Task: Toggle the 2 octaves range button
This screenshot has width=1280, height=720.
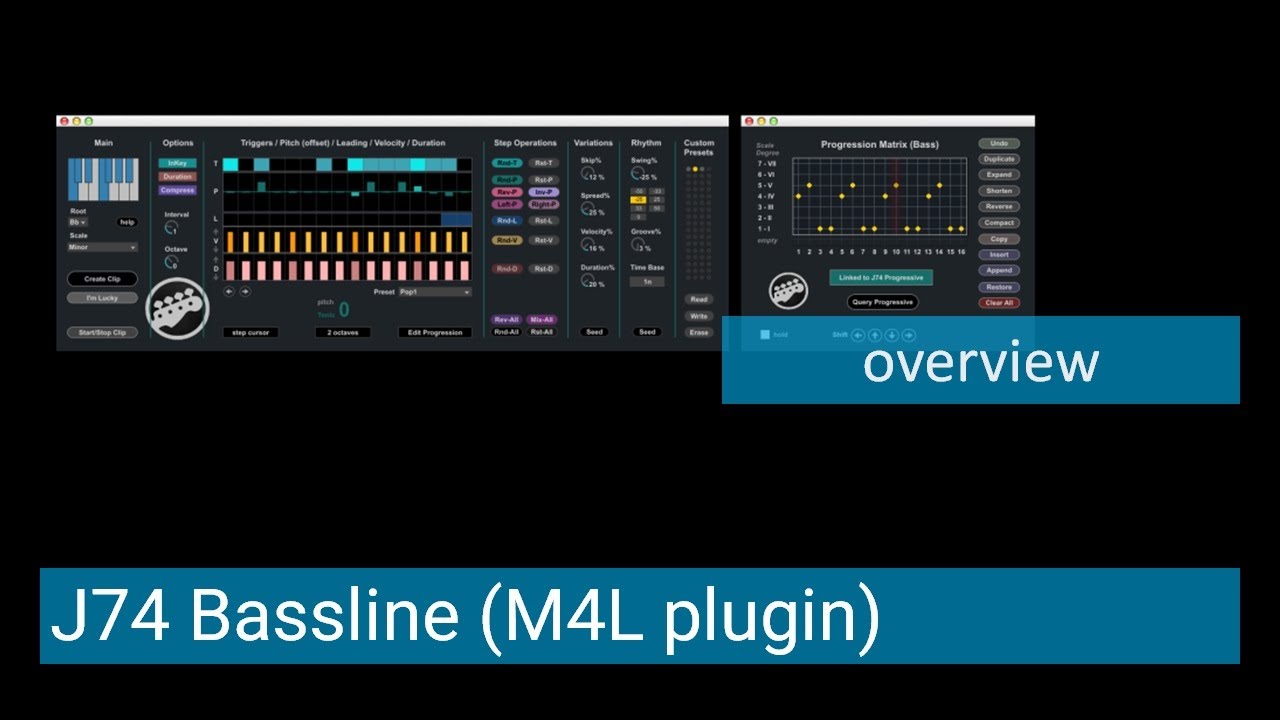Action: pyautogui.click(x=342, y=332)
